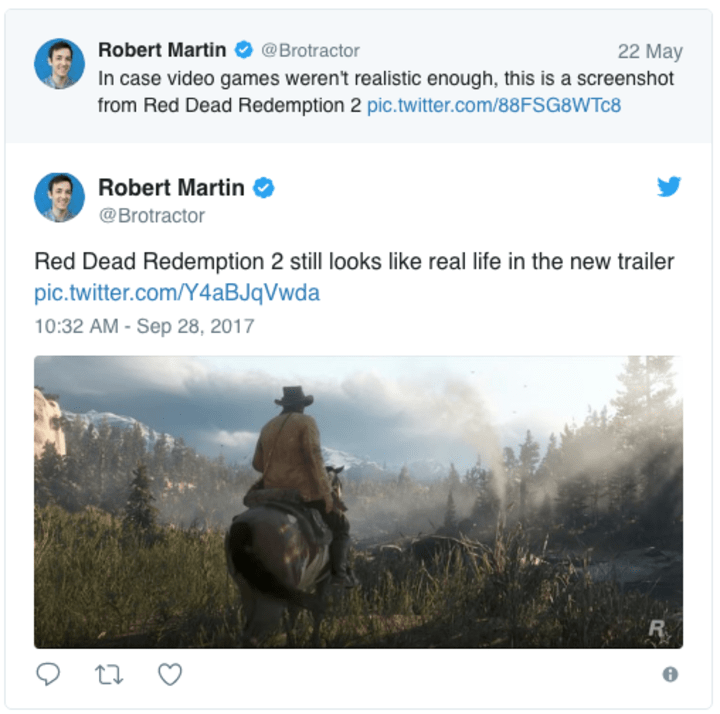The image size is (720, 714).
Task: Open the avatar beside the main tweet
Action: [59, 197]
